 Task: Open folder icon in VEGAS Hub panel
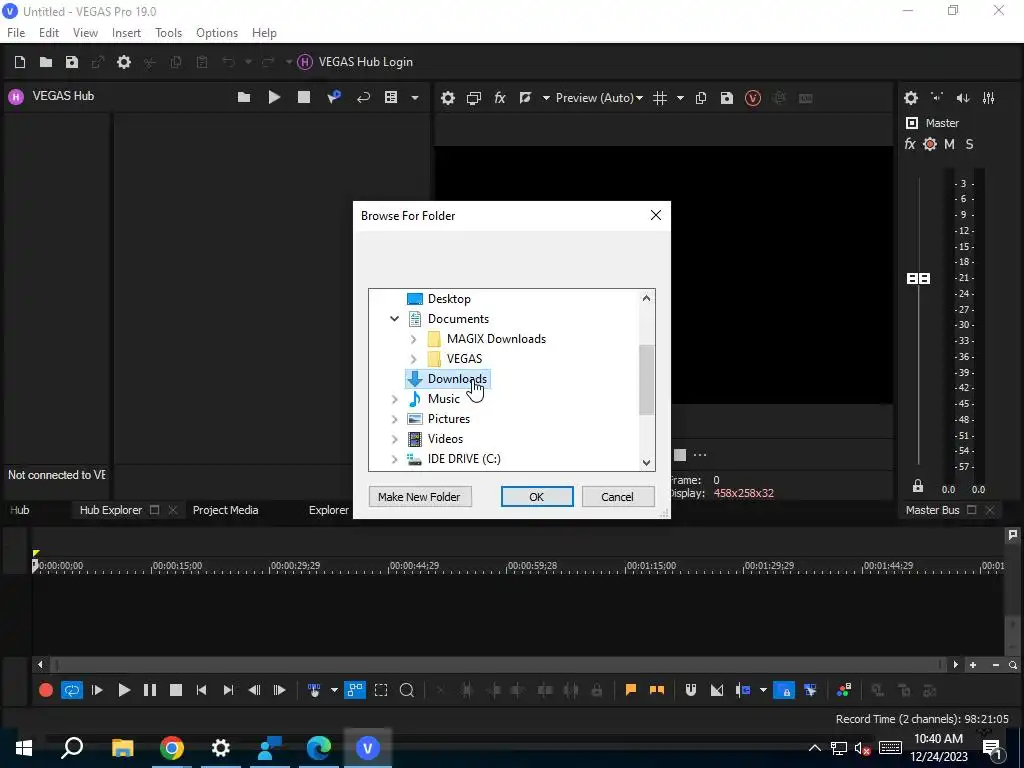pos(244,97)
